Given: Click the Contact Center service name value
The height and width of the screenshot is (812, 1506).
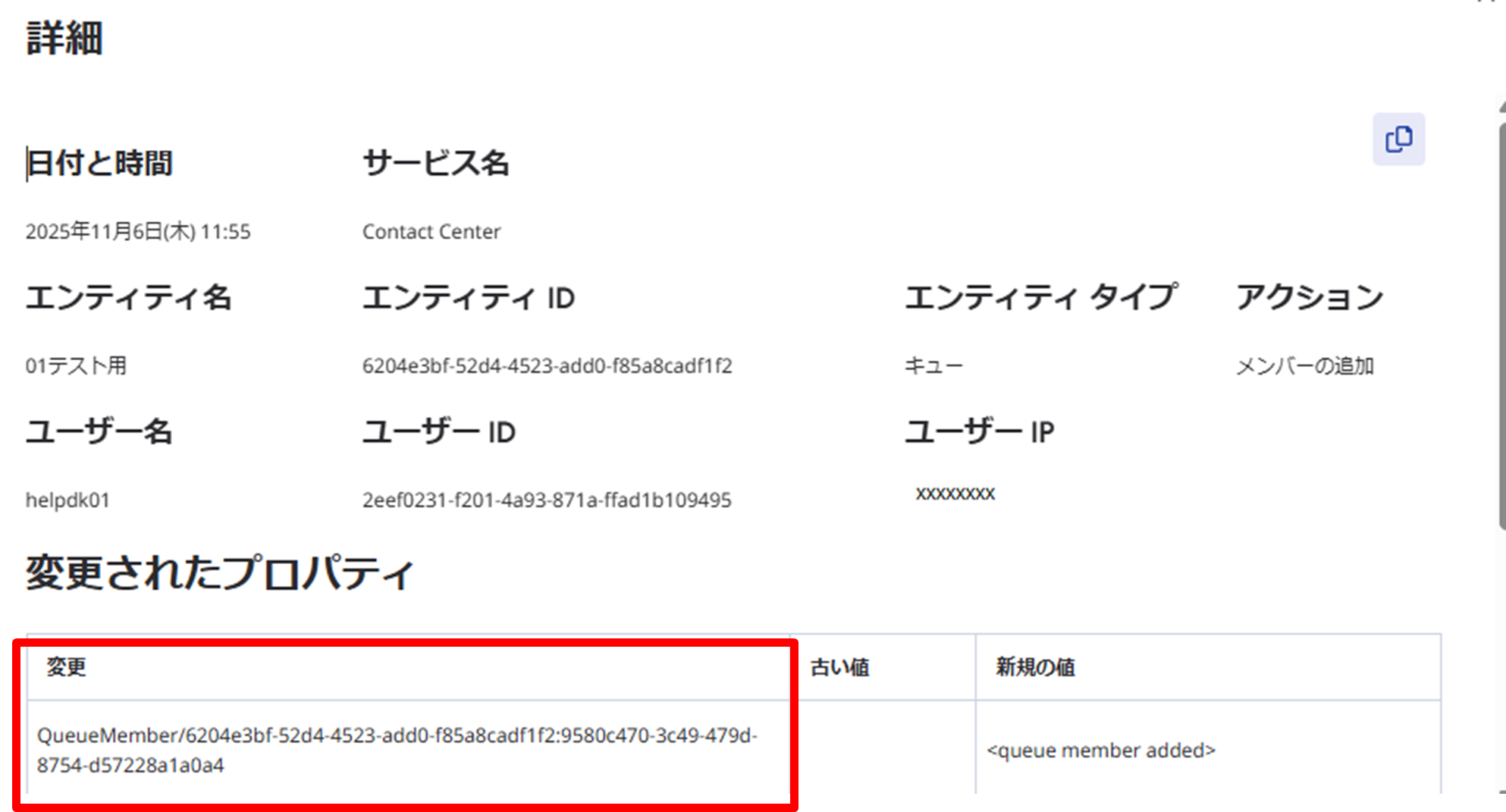Looking at the screenshot, I should 431,232.
